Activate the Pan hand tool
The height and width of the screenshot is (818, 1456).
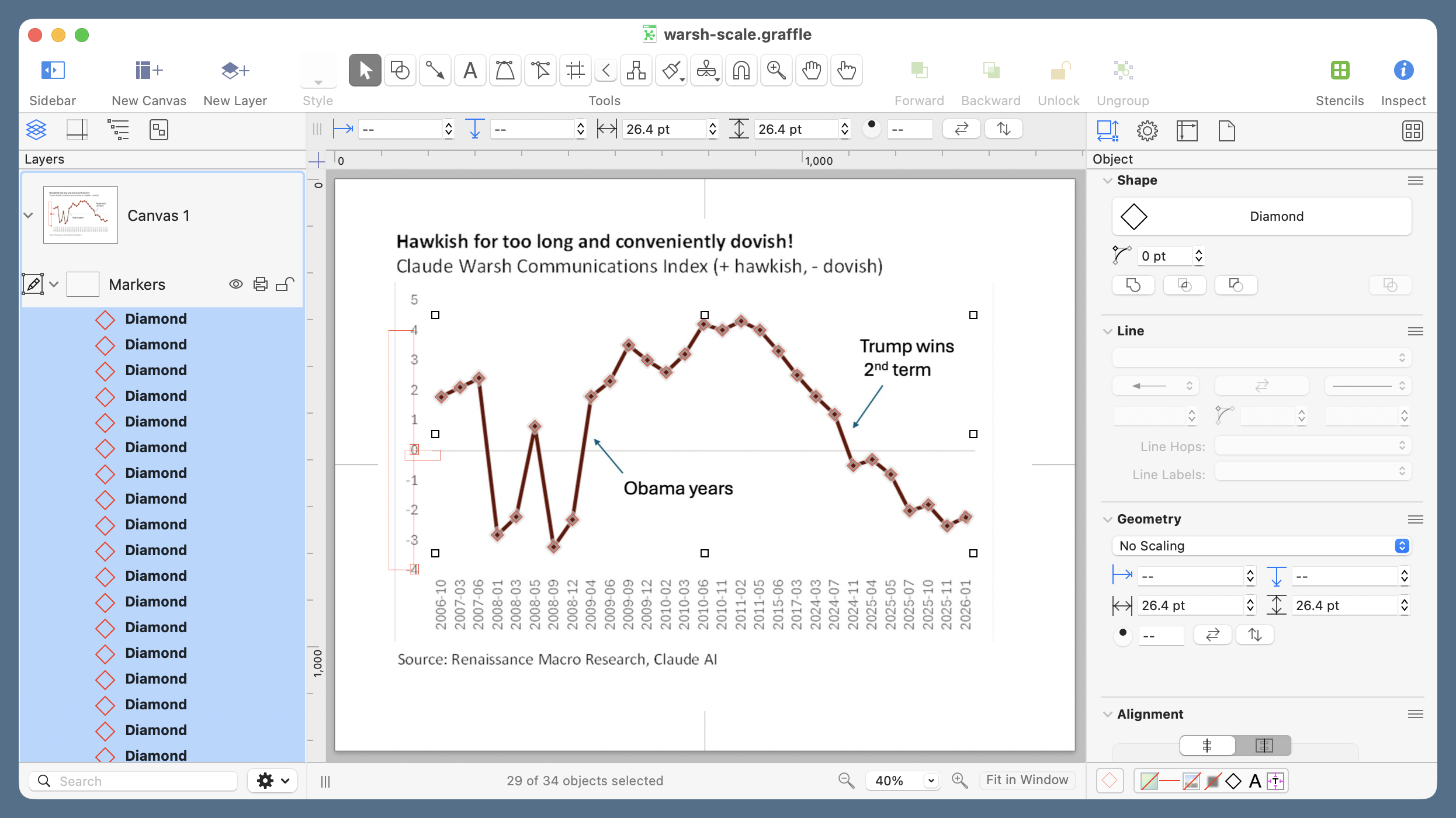click(x=811, y=70)
